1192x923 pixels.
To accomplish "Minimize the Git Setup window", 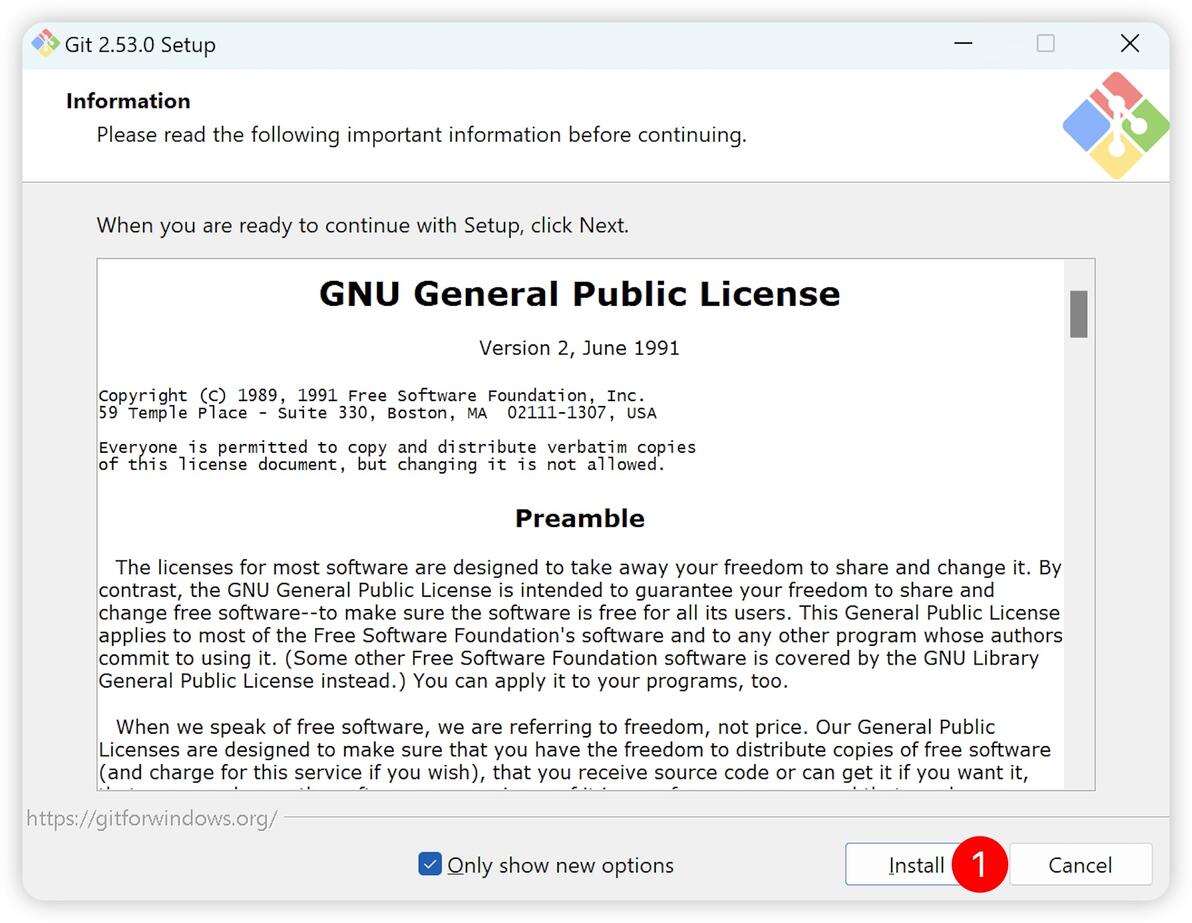I will 963,43.
